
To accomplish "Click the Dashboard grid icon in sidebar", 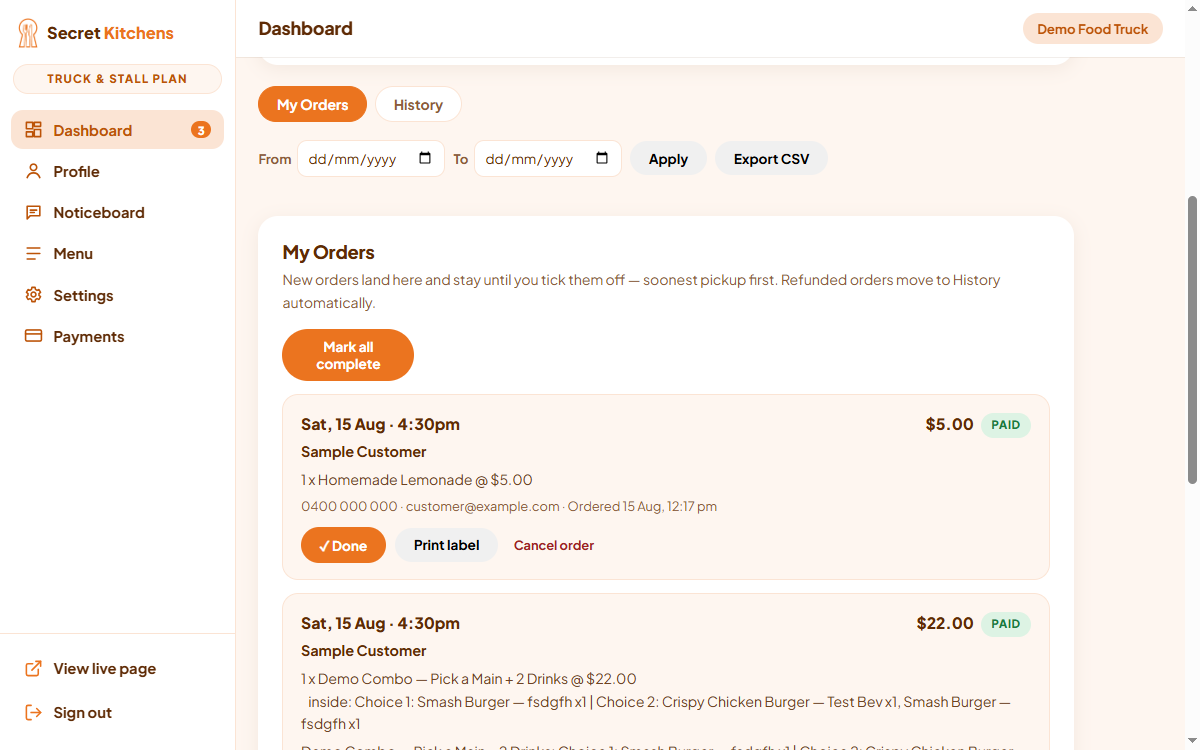I will (x=33, y=130).
